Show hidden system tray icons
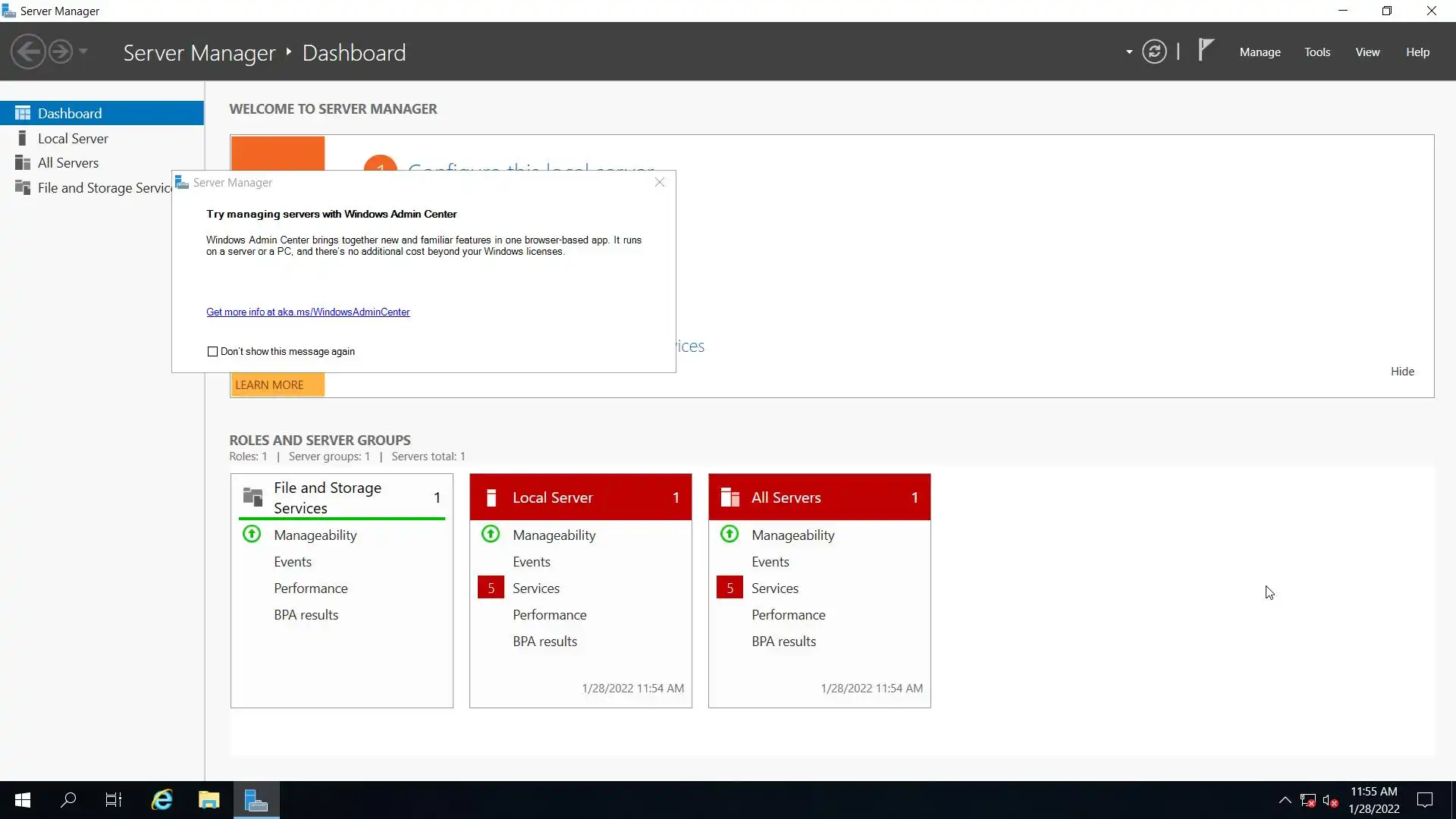 click(1285, 800)
